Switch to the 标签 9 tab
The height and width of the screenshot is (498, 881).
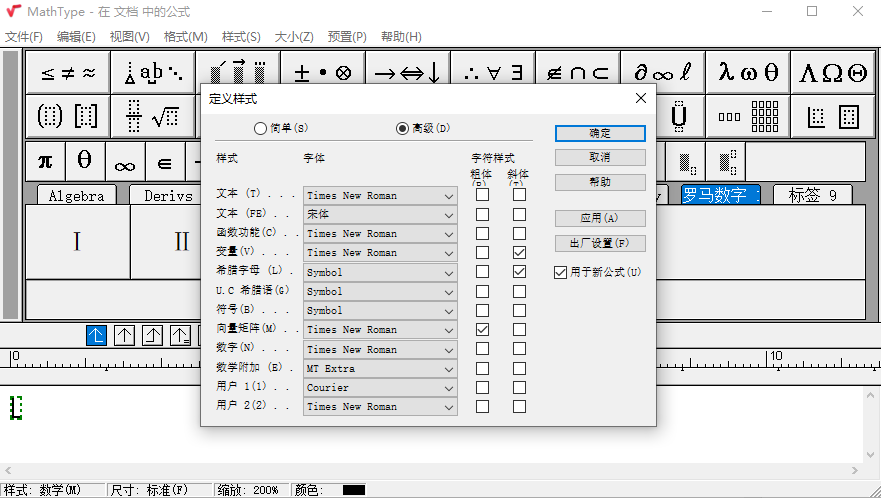[812, 195]
